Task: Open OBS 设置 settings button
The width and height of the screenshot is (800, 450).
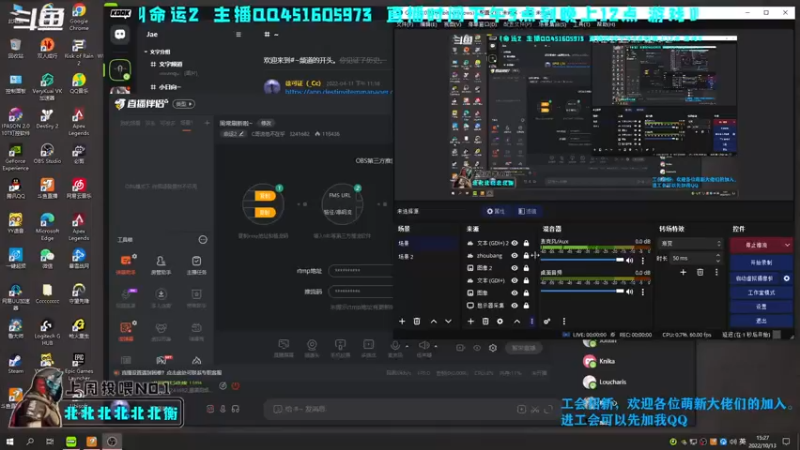Action: coord(761,307)
